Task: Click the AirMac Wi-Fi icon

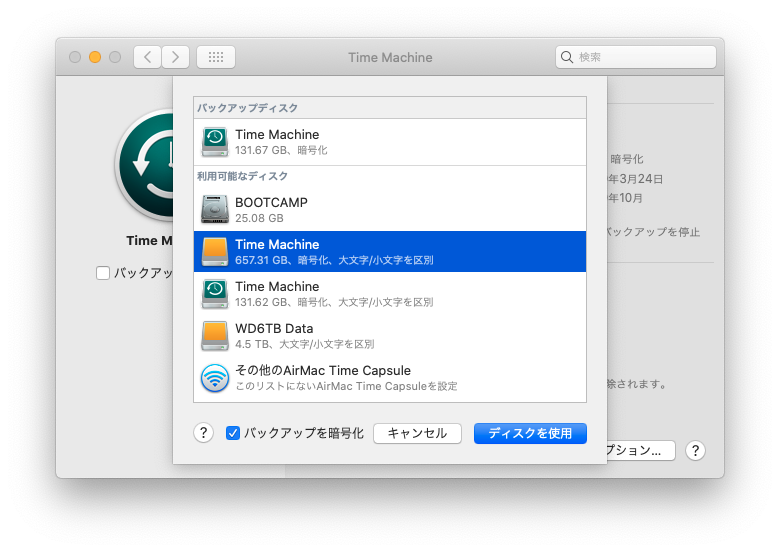Action: pyautogui.click(x=215, y=378)
